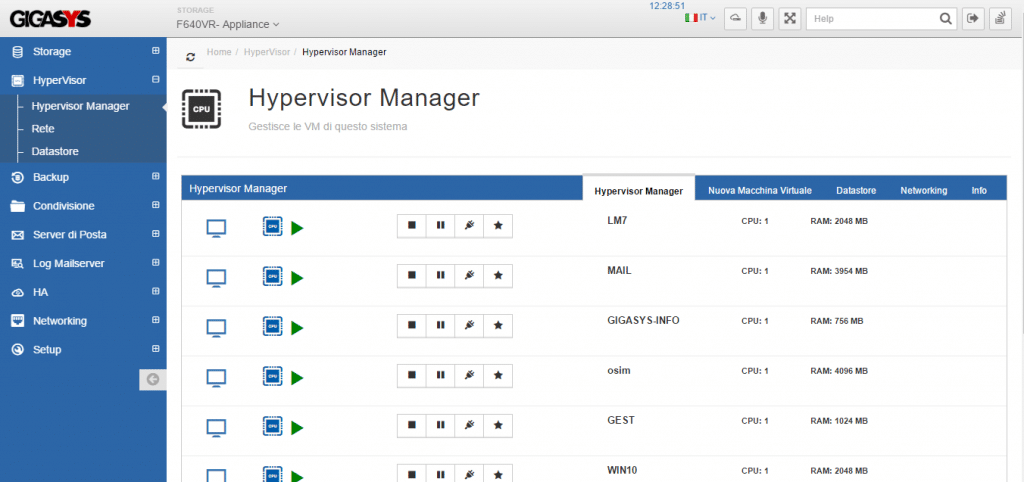This screenshot has width=1024, height=482.
Task: Click the HyperVisor breadcrumb link
Action: (x=266, y=52)
